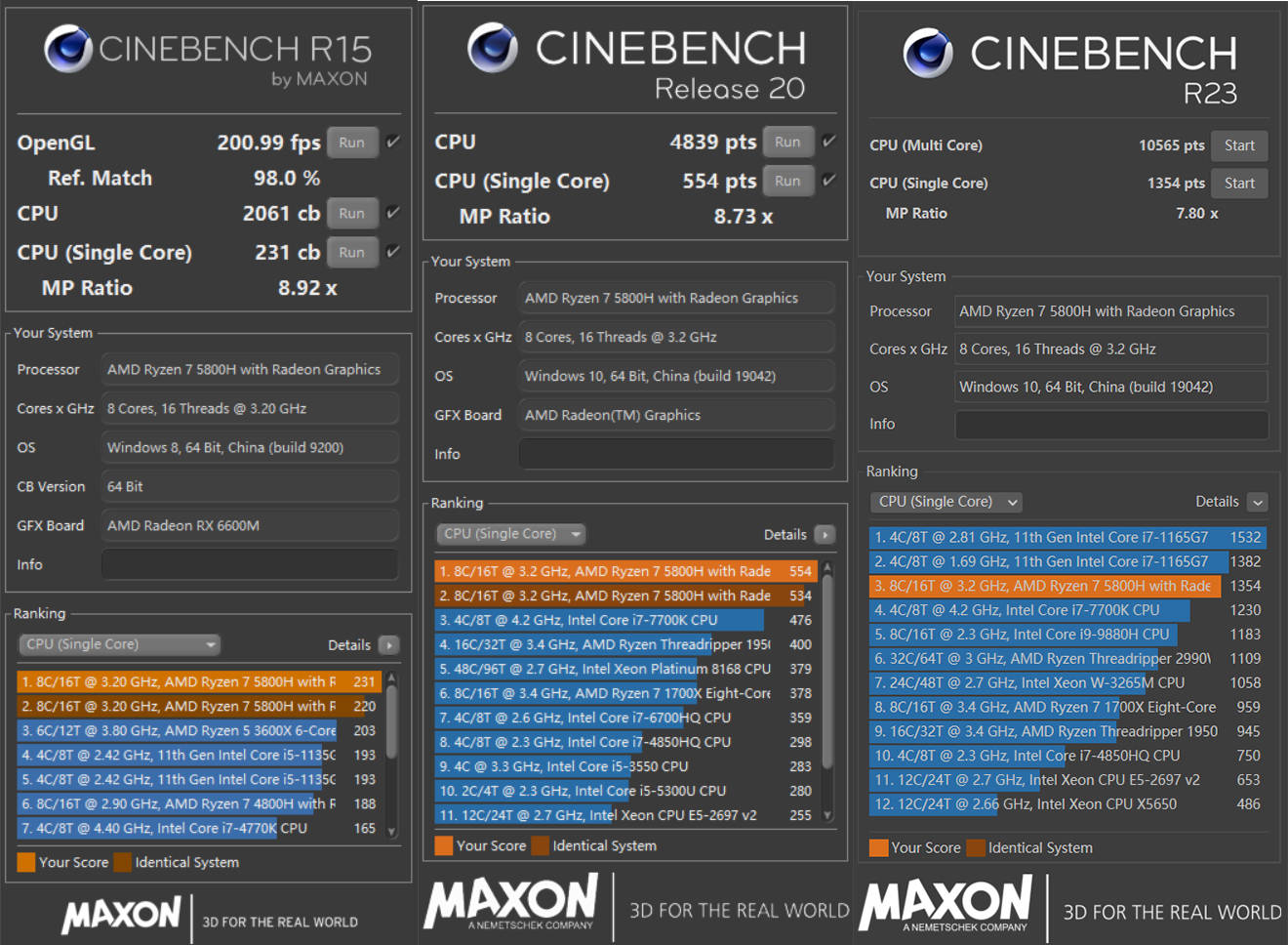Click the Info field in Cinebench R15
This screenshot has width=1288, height=945.
pyautogui.click(x=250, y=564)
